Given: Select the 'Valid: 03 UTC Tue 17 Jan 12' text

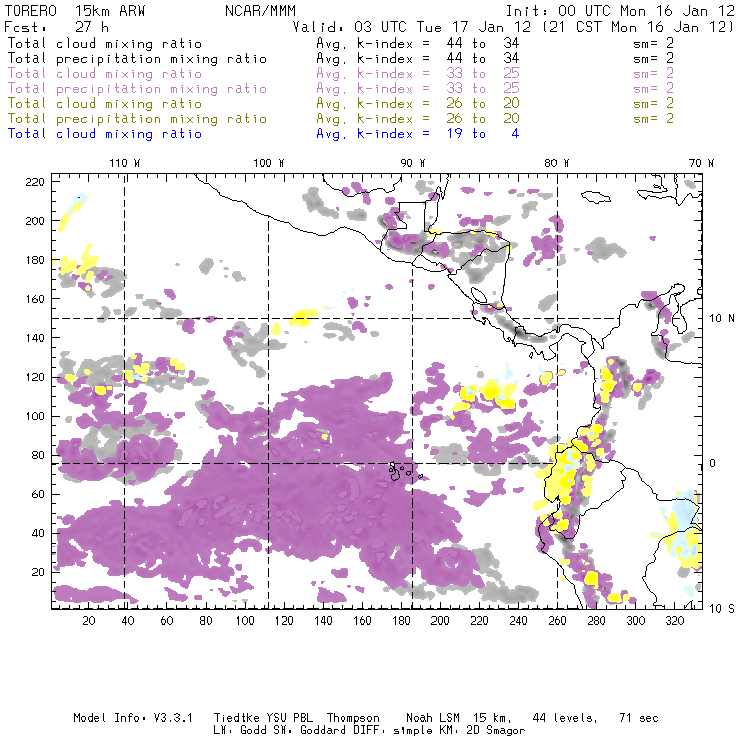Looking at the screenshot, I should coord(411,27).
